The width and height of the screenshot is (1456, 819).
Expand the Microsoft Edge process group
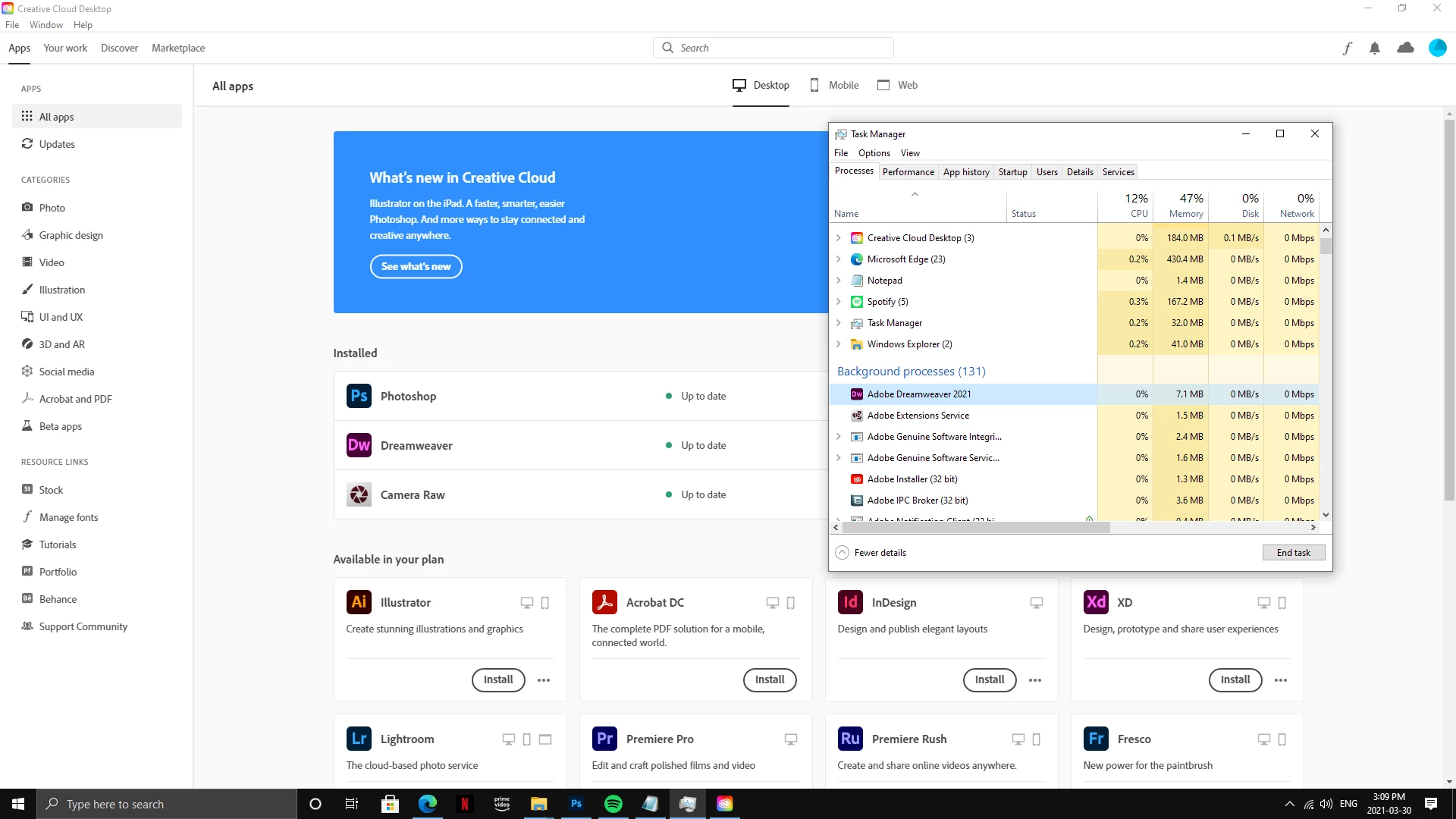pyautogui.click(x=838, y=259)
